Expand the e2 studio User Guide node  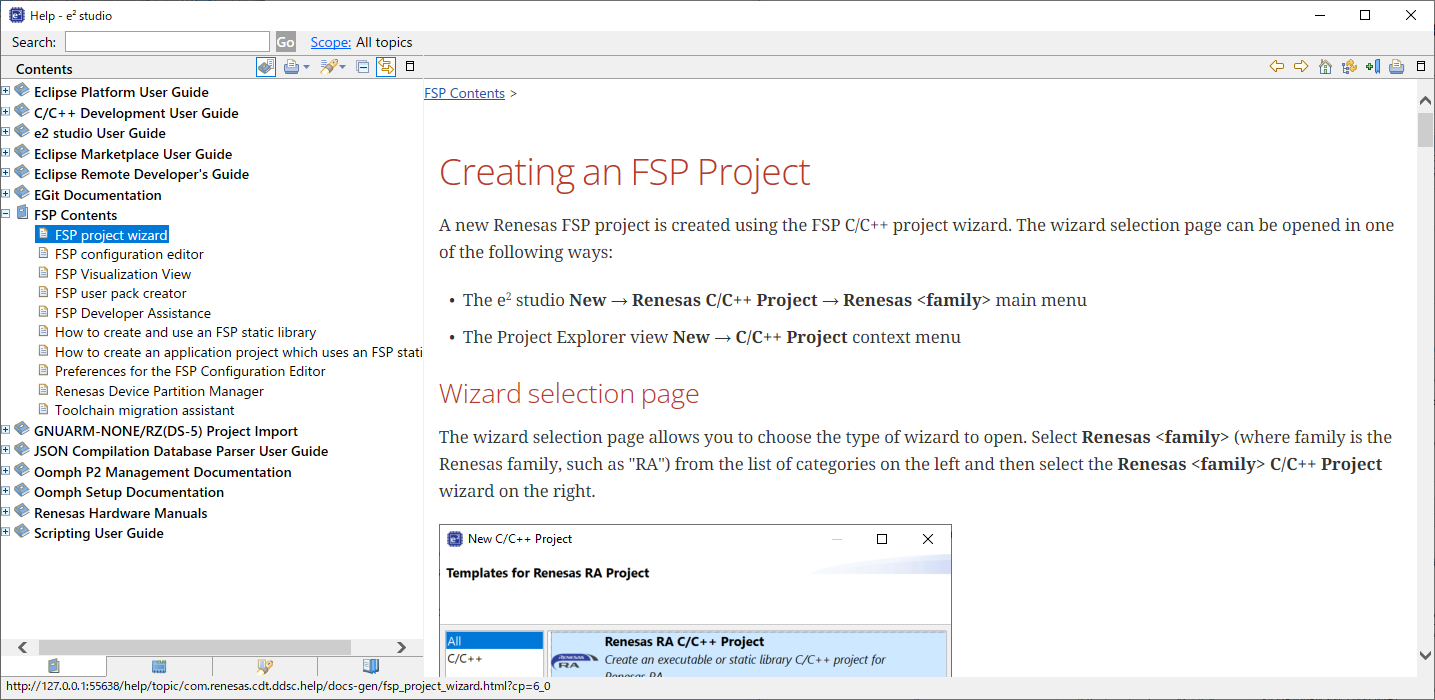[6, 132]
